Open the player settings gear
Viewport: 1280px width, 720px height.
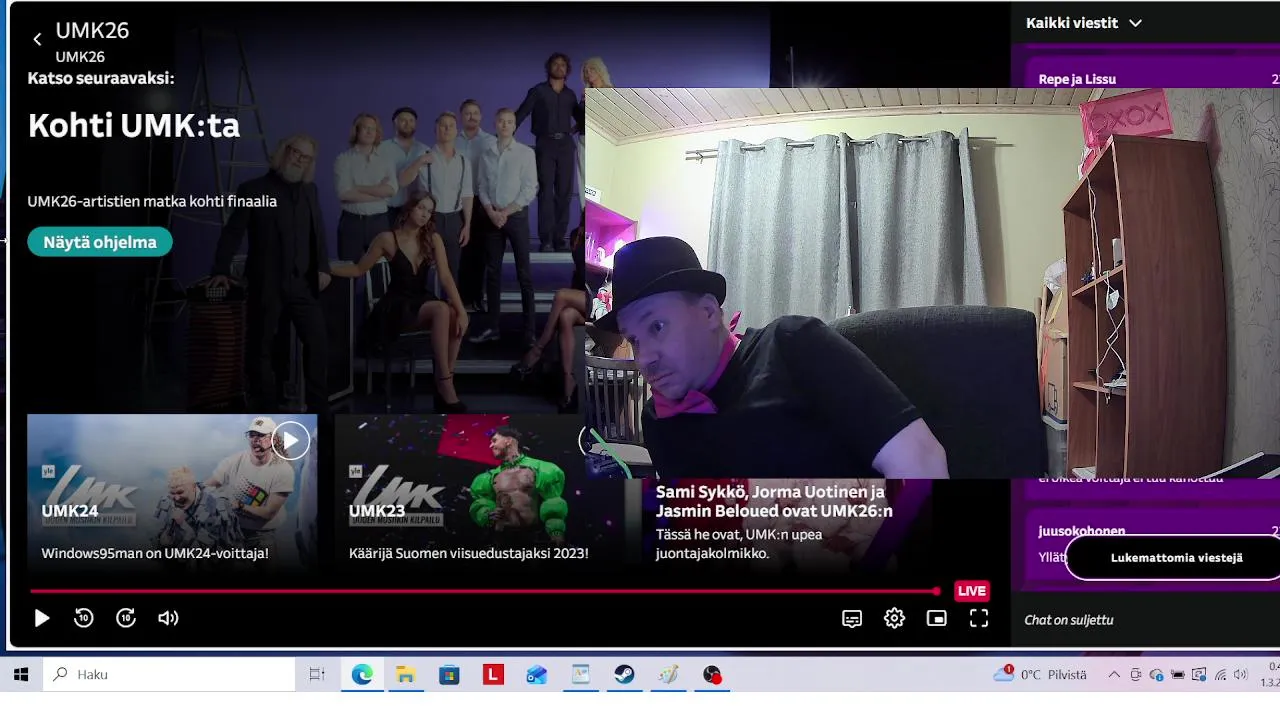click(894, 619)
